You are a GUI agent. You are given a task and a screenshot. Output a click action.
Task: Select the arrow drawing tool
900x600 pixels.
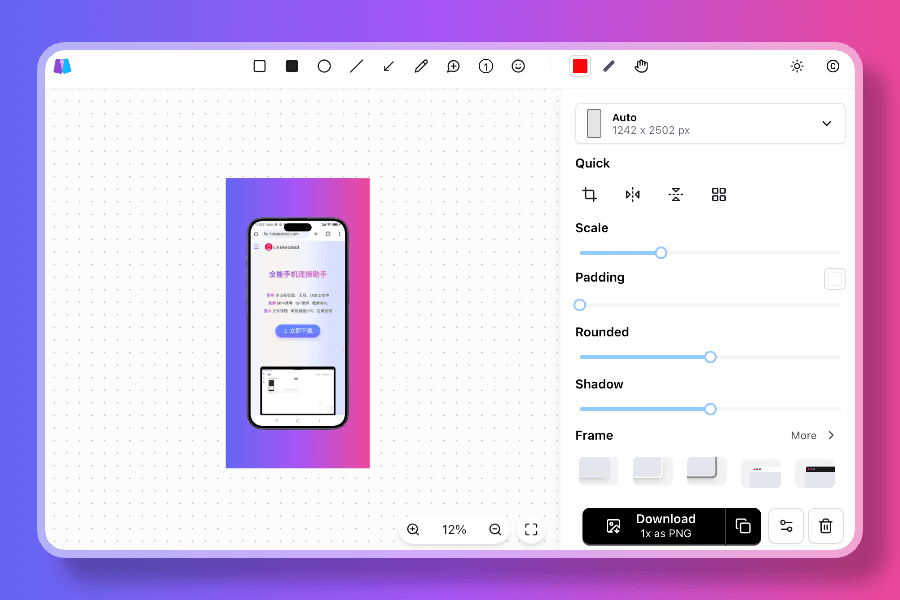[x=388, y=66]
